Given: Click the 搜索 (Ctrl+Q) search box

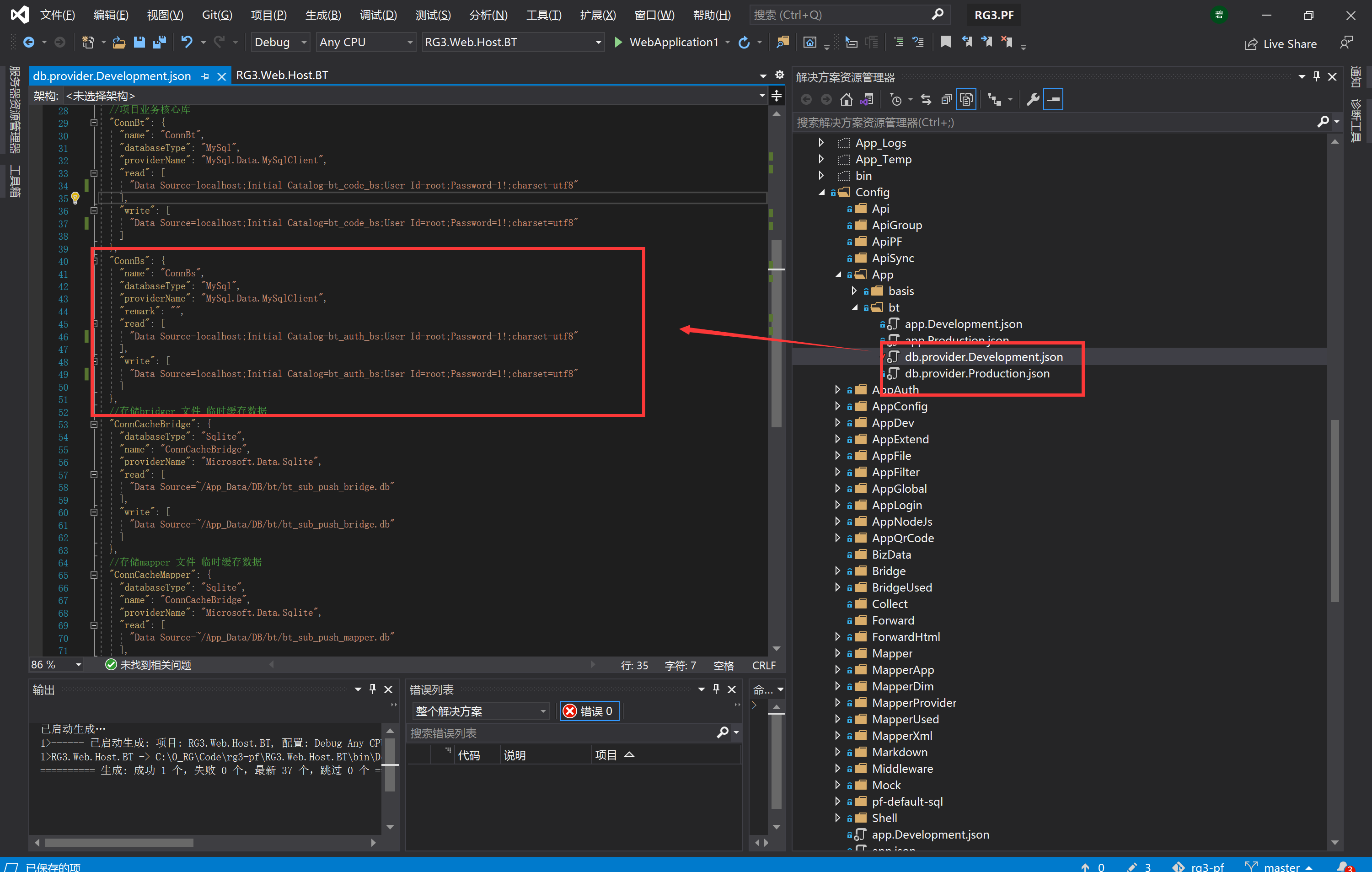Looking at the screenshot, I should click(850, 15).
